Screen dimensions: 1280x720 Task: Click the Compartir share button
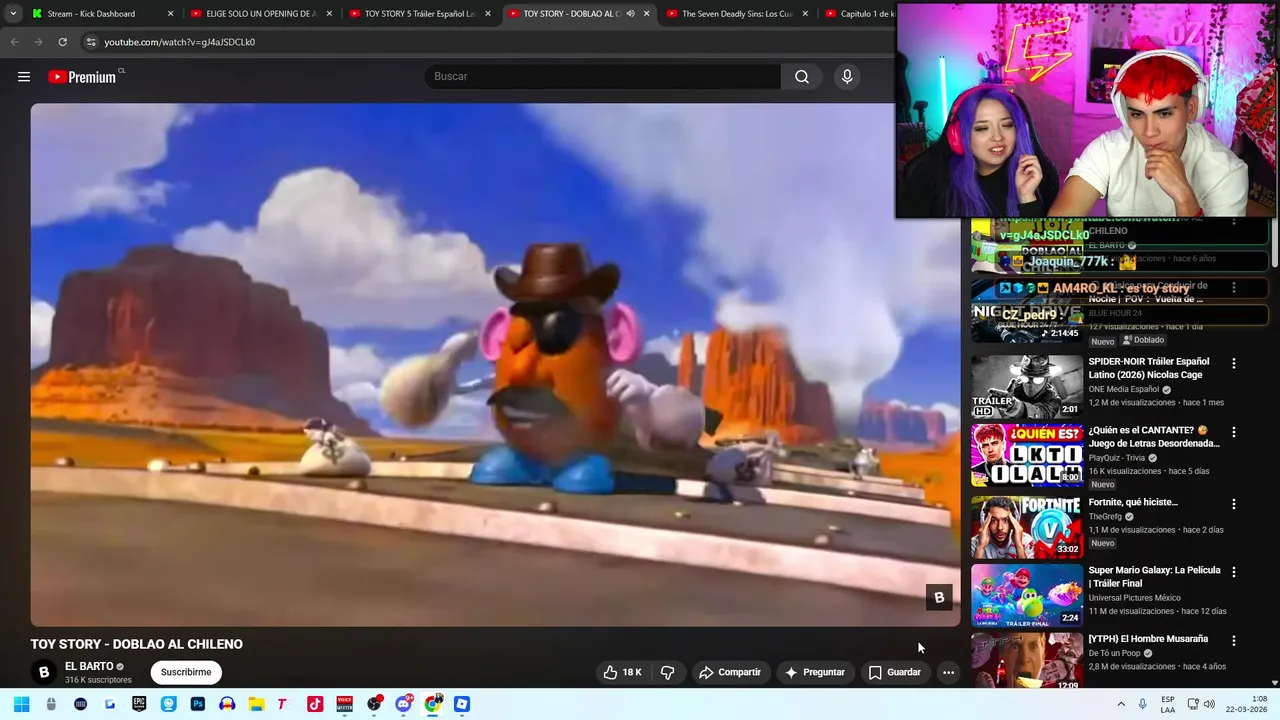tap(730, 672)
